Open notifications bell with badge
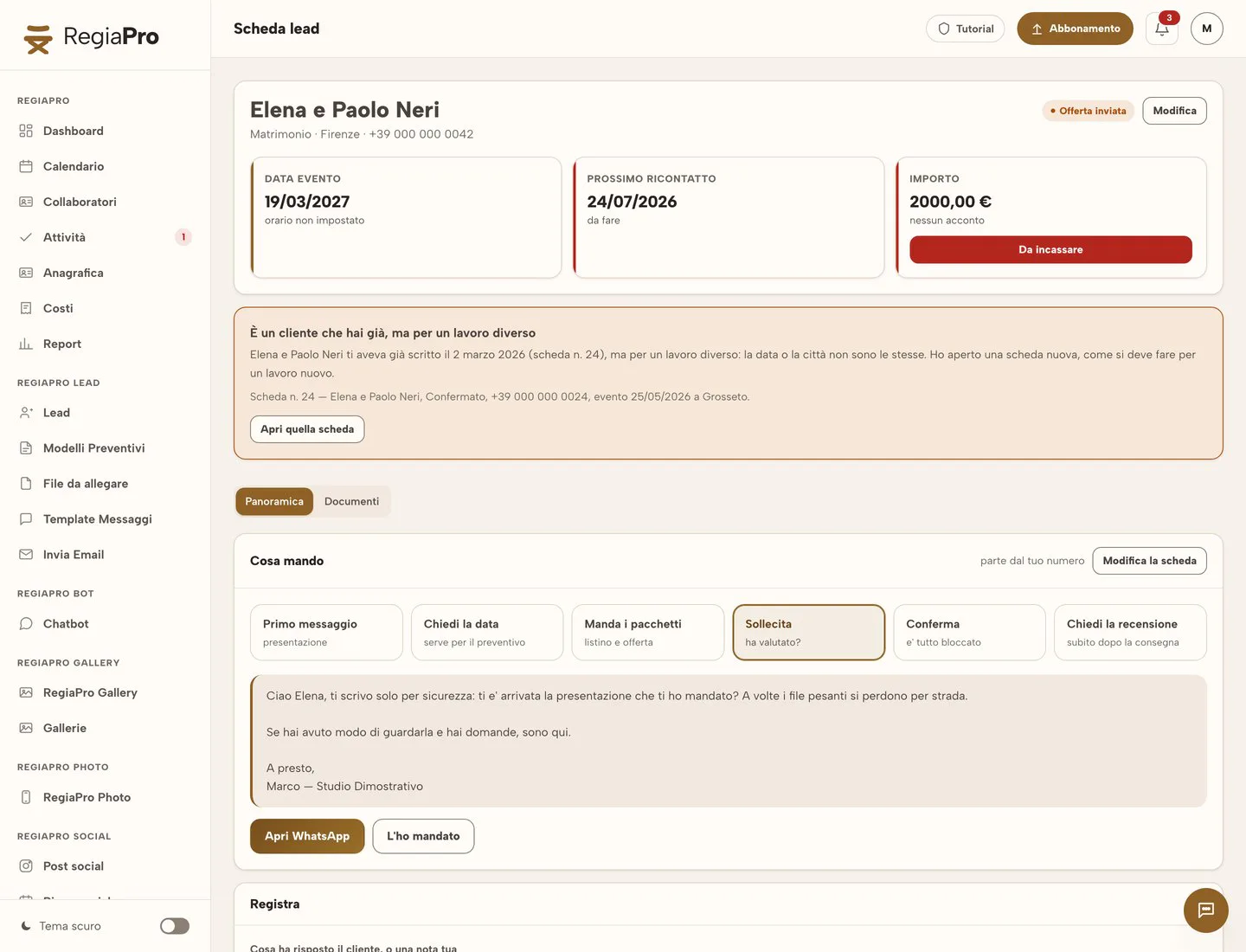 (x=1162, y=29)
